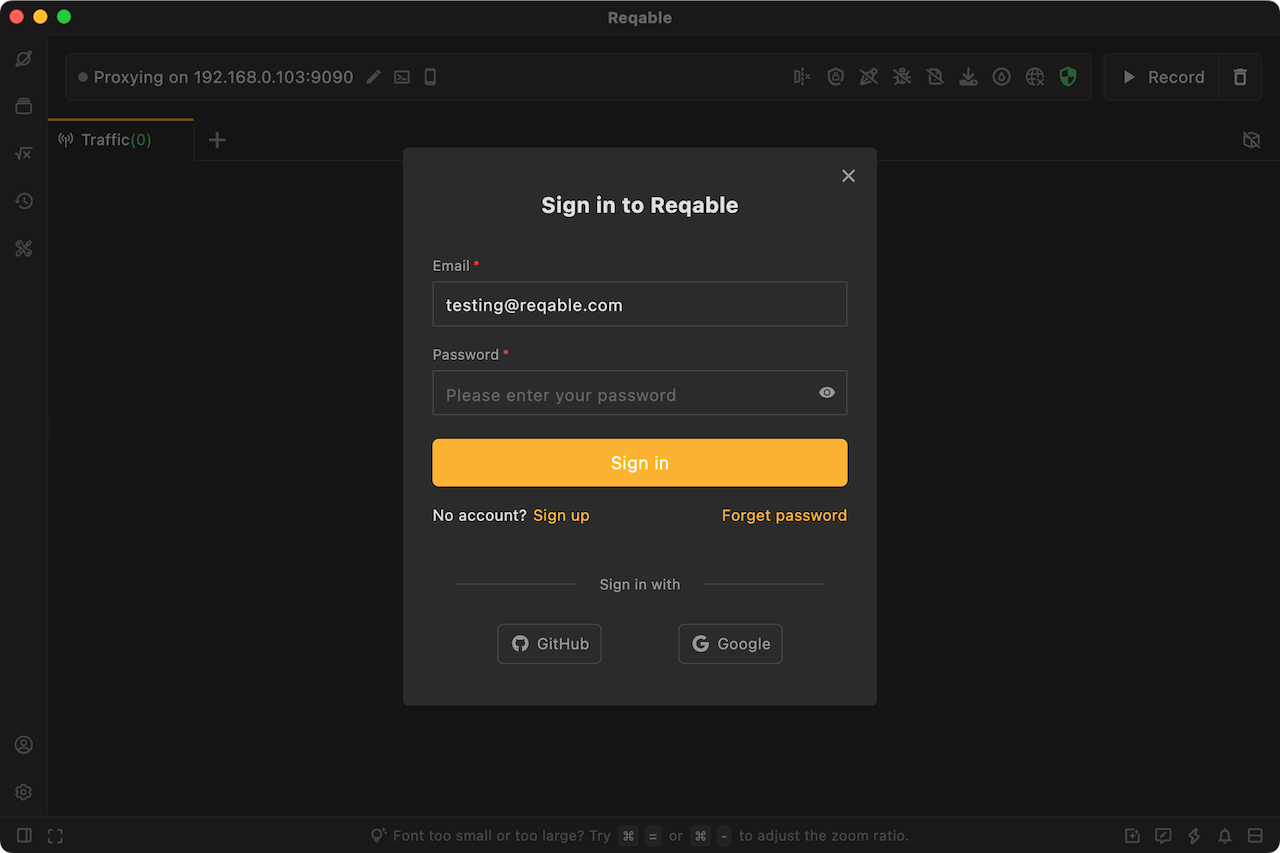Click the notifications bell icon
The image size is (1280, 853).
coord(1224,836)
